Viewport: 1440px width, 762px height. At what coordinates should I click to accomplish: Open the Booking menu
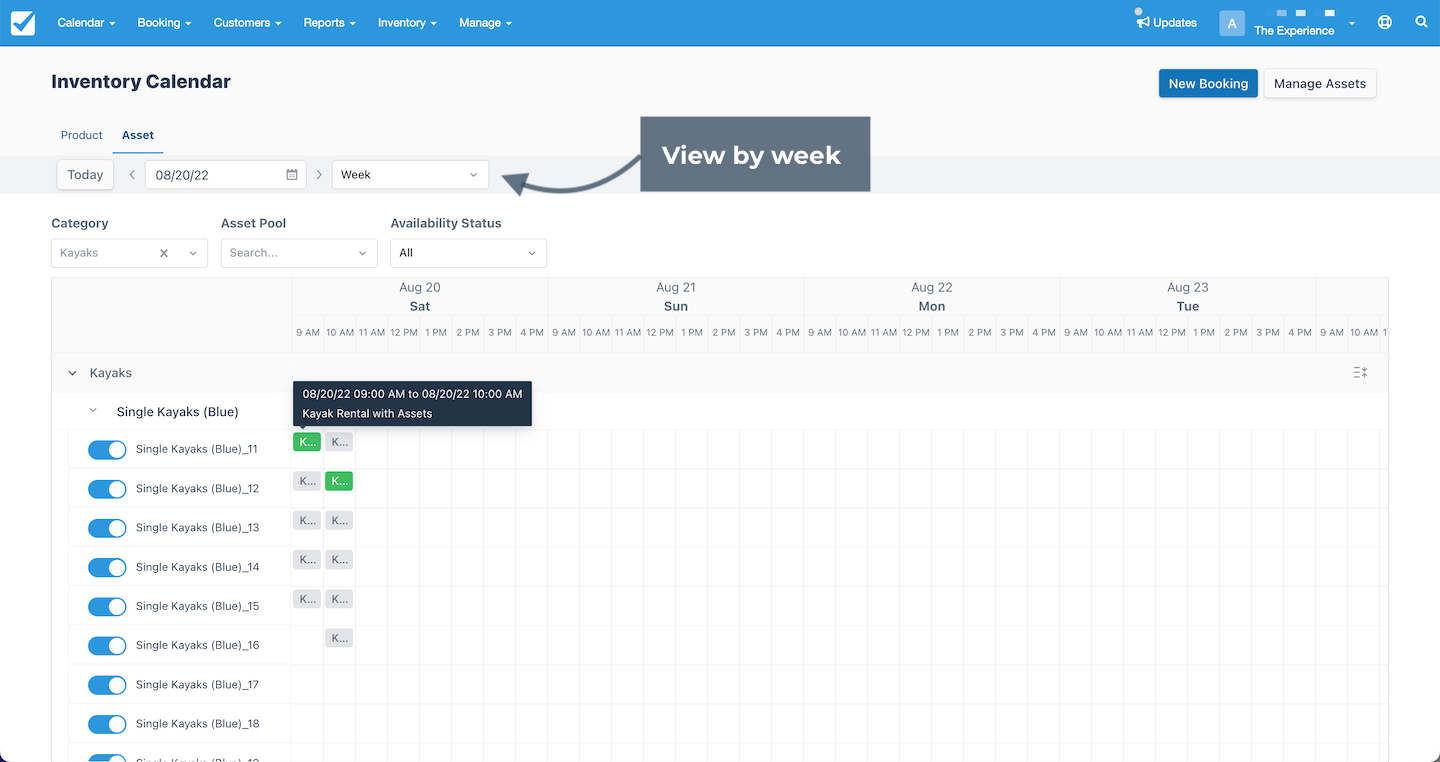(x=164, y=22)
